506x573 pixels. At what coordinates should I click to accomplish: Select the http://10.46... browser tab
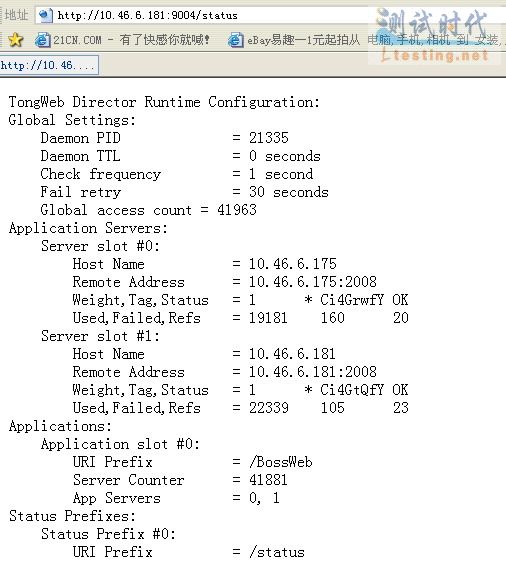(49, 65)
